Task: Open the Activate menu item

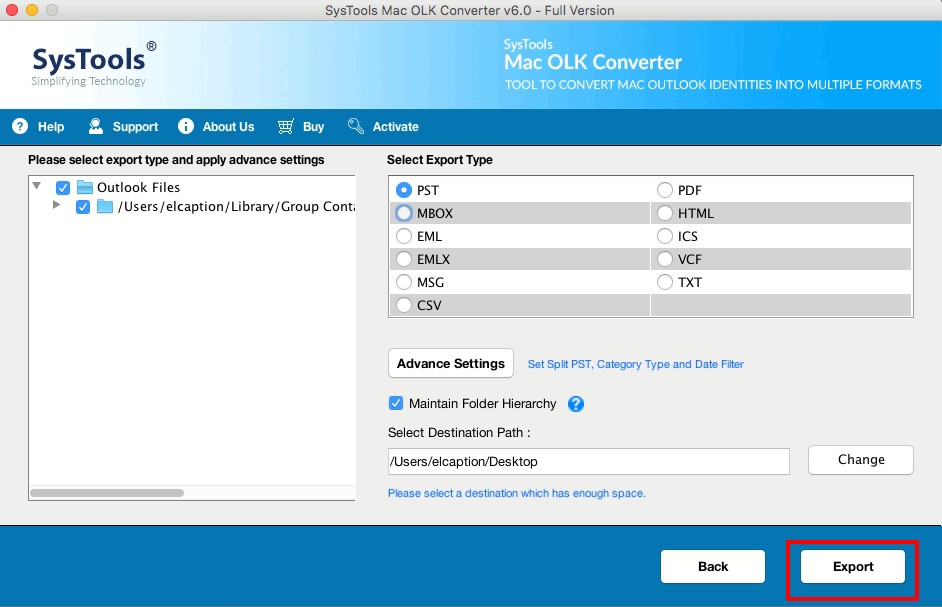Action: pyautogui.click(x=395, y=127)
